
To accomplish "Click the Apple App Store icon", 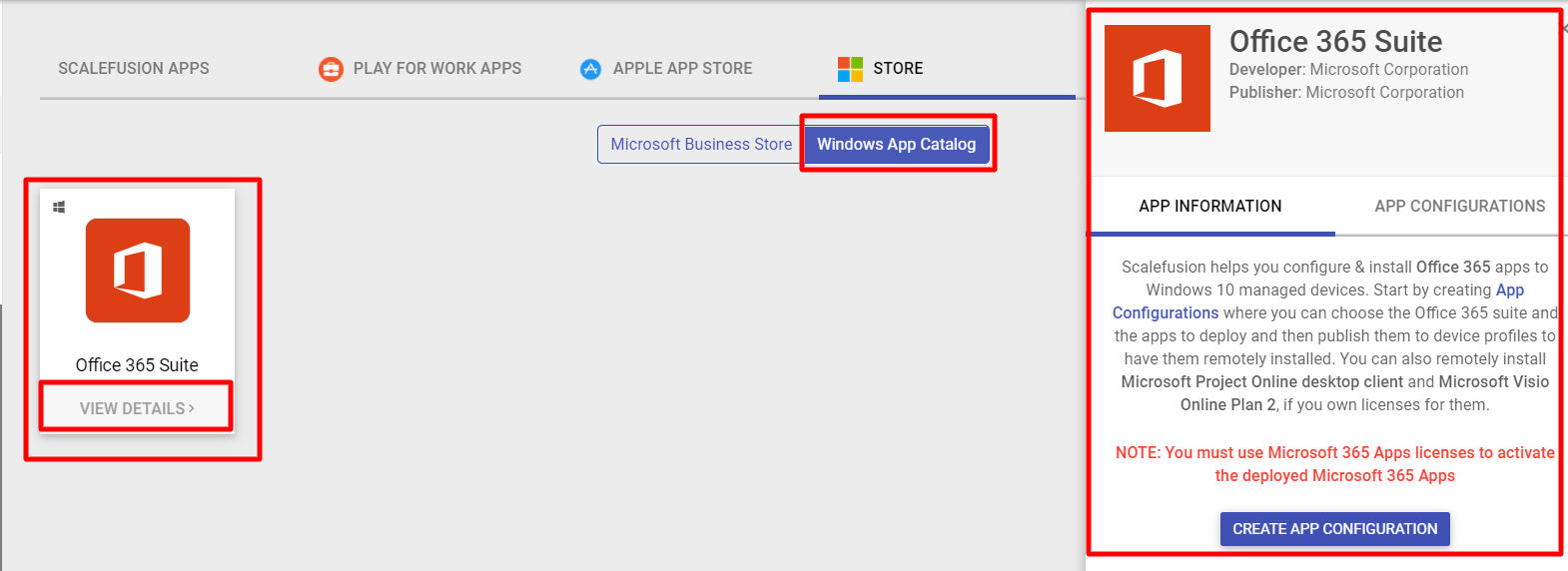I will click(x=591, y=69).
